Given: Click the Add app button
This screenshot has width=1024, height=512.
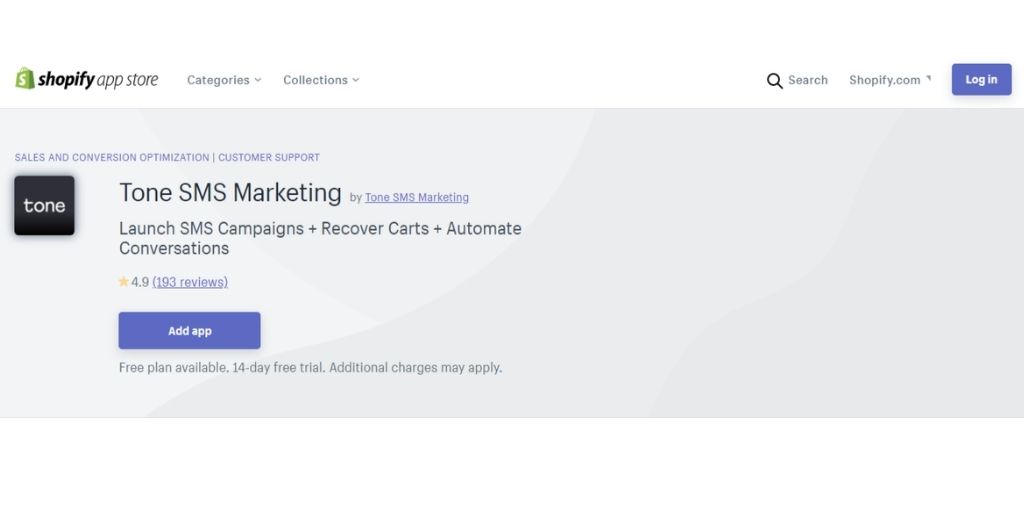Looking at the screenshot, I should (x=189, y=330).
